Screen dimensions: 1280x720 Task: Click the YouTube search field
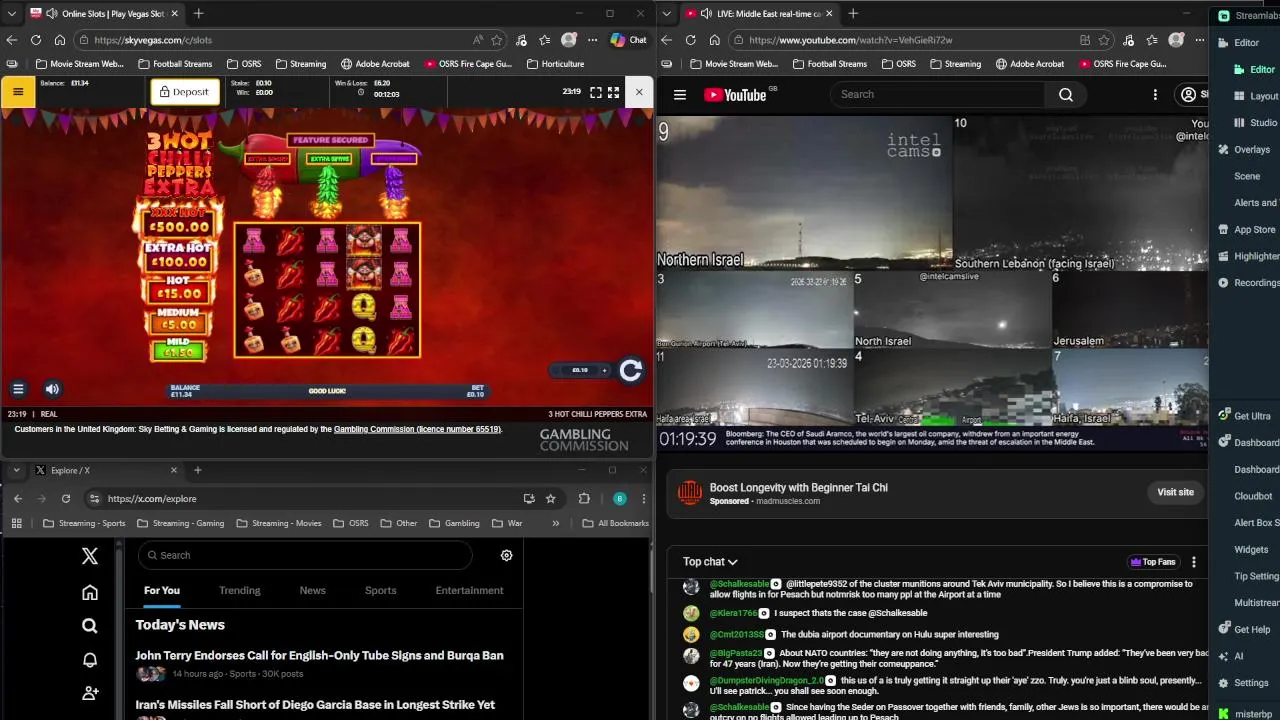click(x=937, y=94)
